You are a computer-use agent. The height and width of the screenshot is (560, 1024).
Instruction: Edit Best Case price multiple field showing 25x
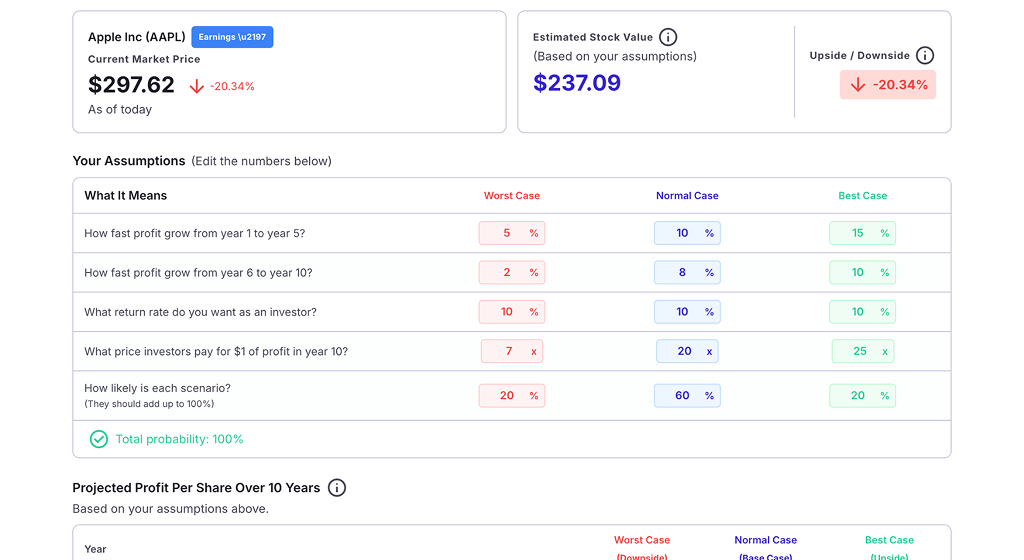click(x=862, y=351)
